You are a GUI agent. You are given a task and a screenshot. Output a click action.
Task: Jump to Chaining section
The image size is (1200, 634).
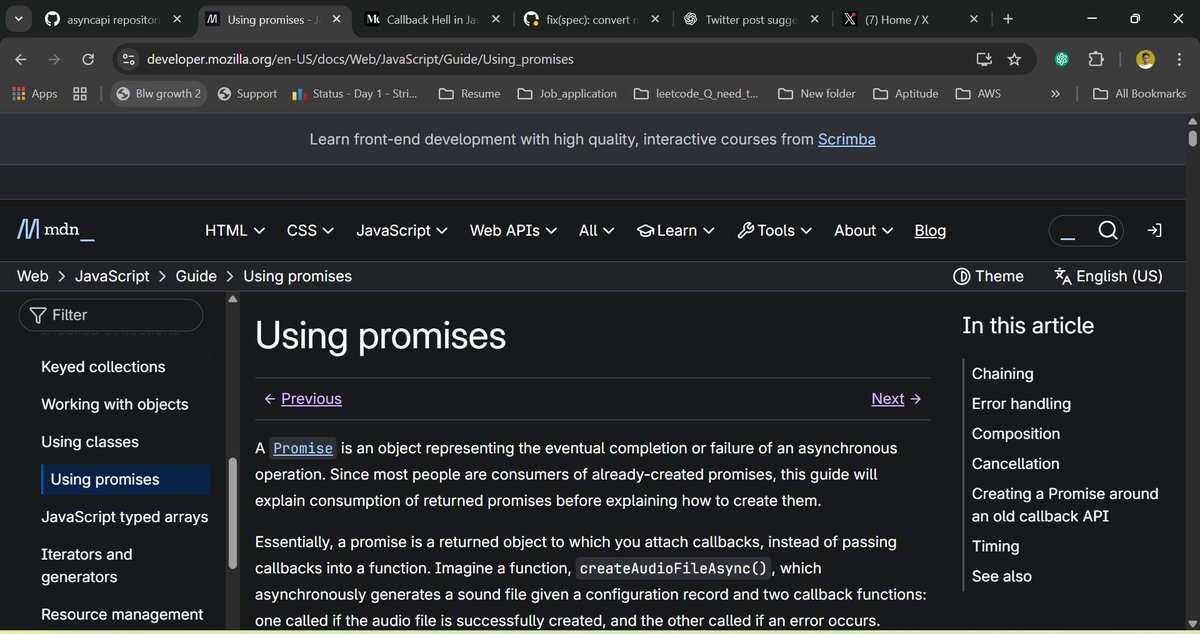pos(1003,374)
